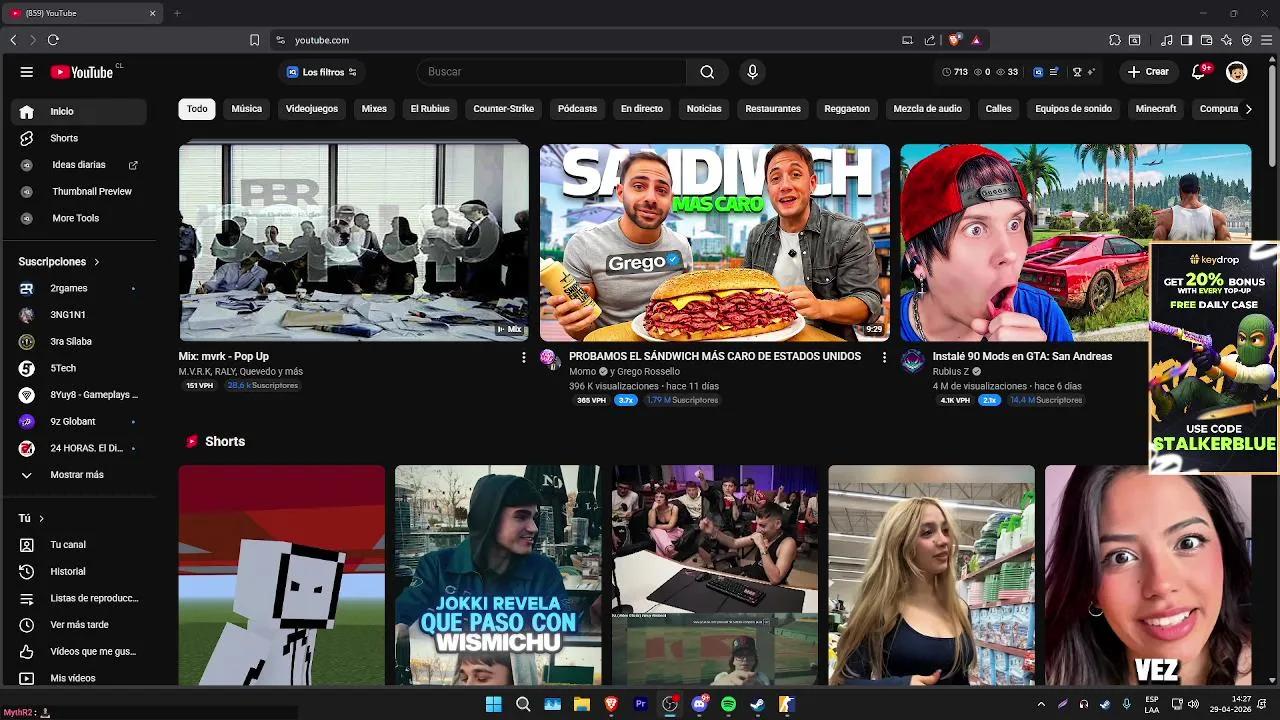This screenshot has width=1280, height=720.
Task: Select the En directo filter chip
Action: point(642,109)
